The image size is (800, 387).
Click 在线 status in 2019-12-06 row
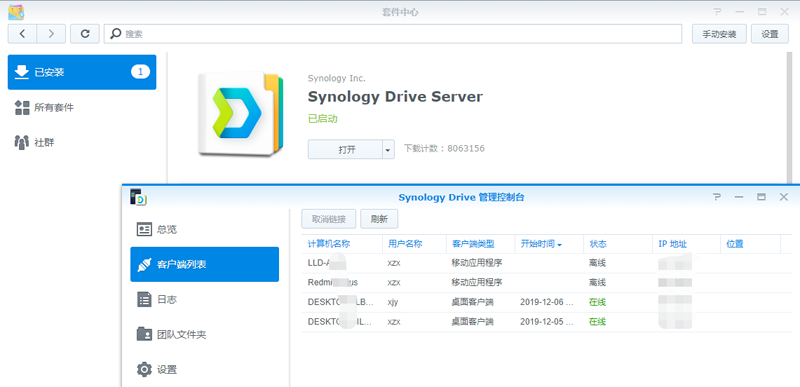[x=597, y=302]
